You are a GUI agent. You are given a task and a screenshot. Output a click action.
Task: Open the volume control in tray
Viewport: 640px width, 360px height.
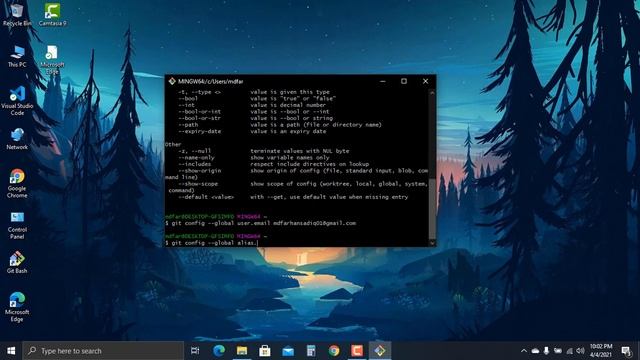coord(580,351)
